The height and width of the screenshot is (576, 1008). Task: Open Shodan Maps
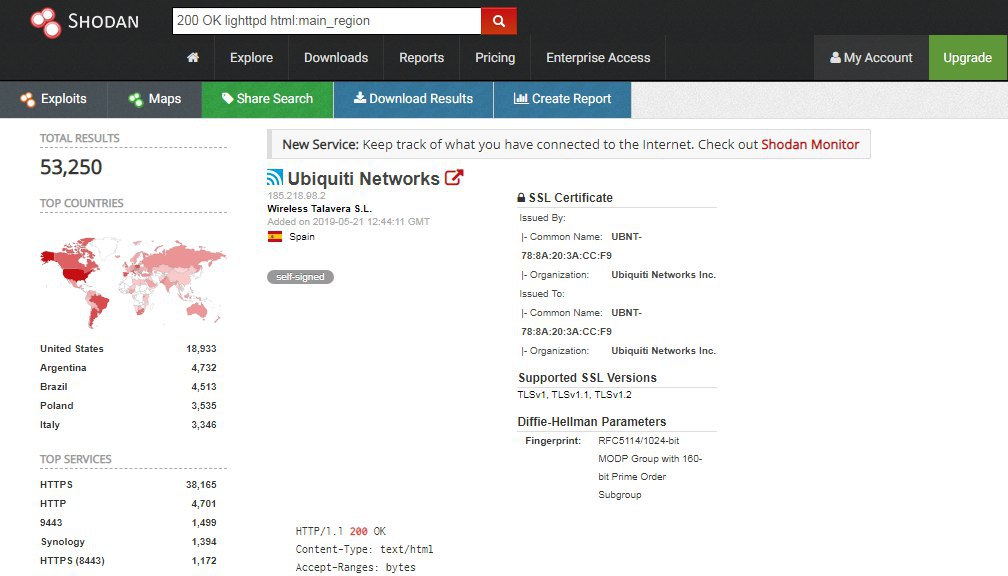coord(155,99)
